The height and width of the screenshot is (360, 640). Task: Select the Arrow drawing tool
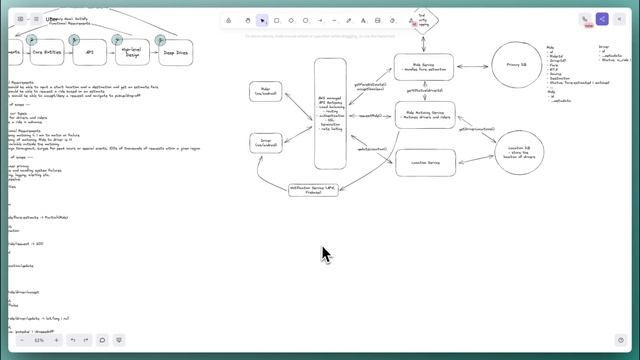point(320,20)
